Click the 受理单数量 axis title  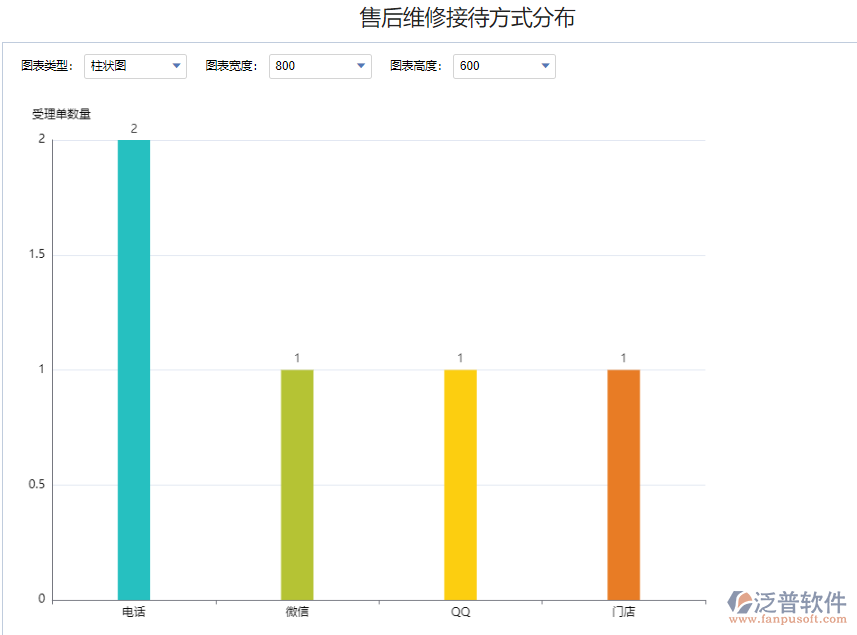pos(60,113)
